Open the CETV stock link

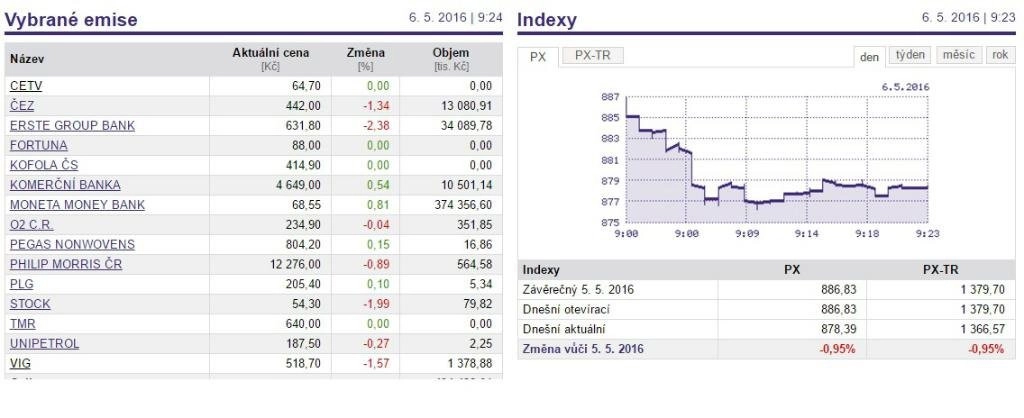click(26, 86)
